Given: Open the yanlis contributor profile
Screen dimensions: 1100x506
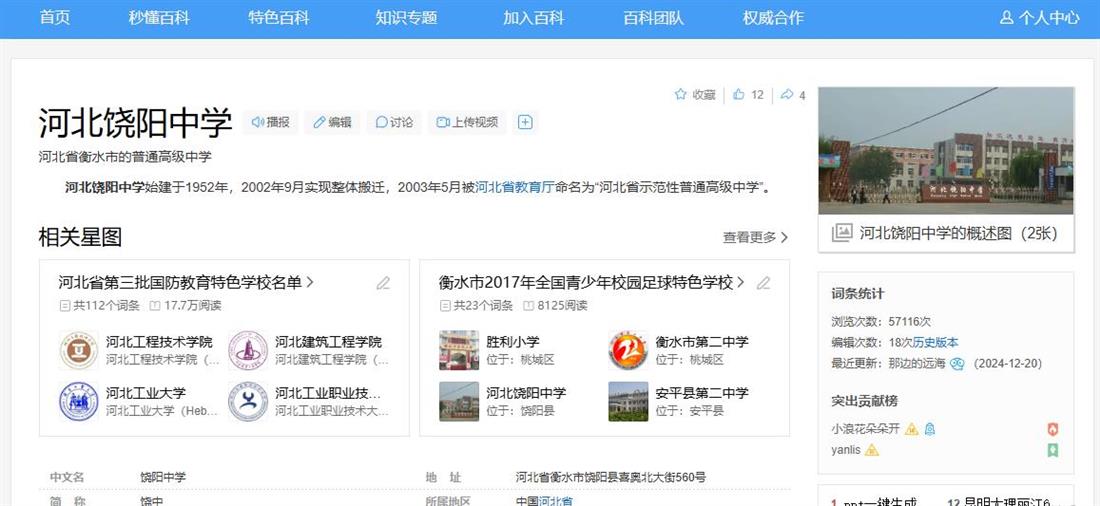Looking at the screenshot, I should [846, 450].
